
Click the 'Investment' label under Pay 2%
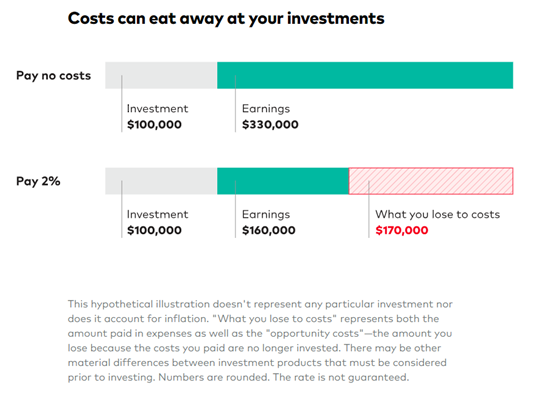(157, 214)
